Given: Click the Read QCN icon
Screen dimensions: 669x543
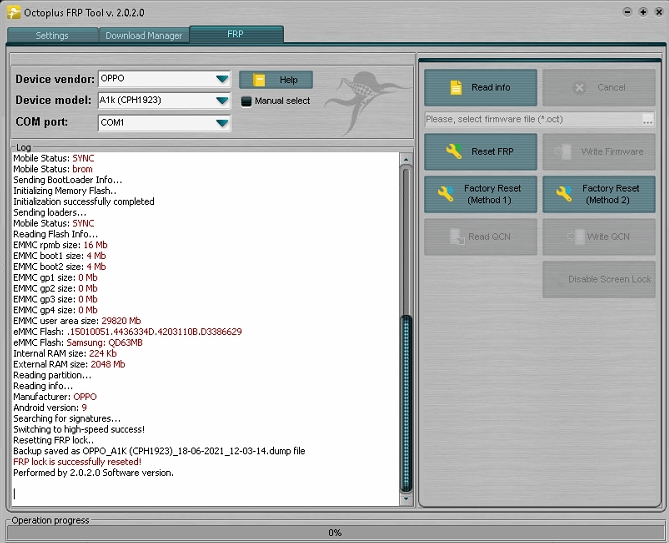Looking at the screenshot, I should [x=457, y=237].
